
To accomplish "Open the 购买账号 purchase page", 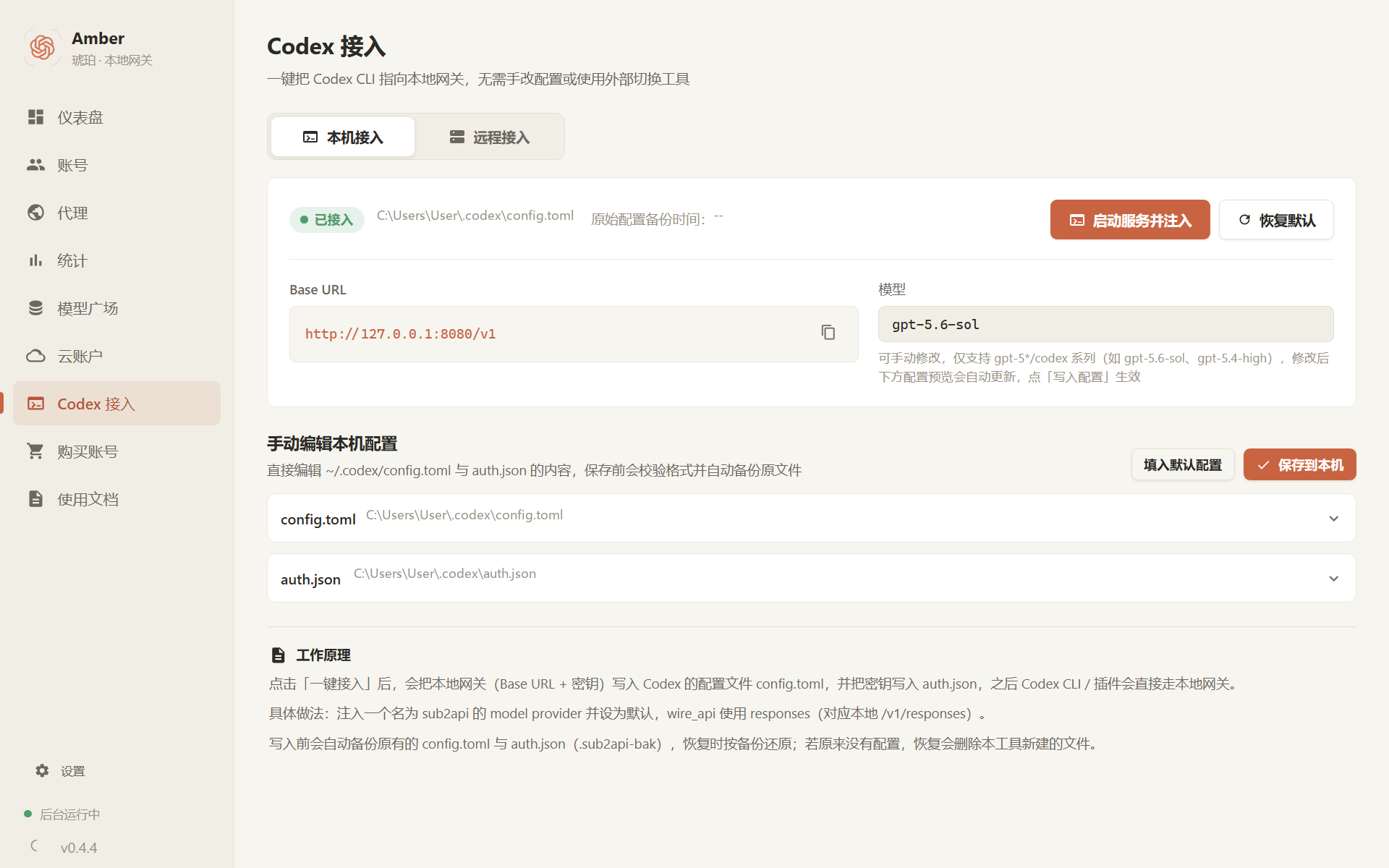I will (x=116, y=451).
